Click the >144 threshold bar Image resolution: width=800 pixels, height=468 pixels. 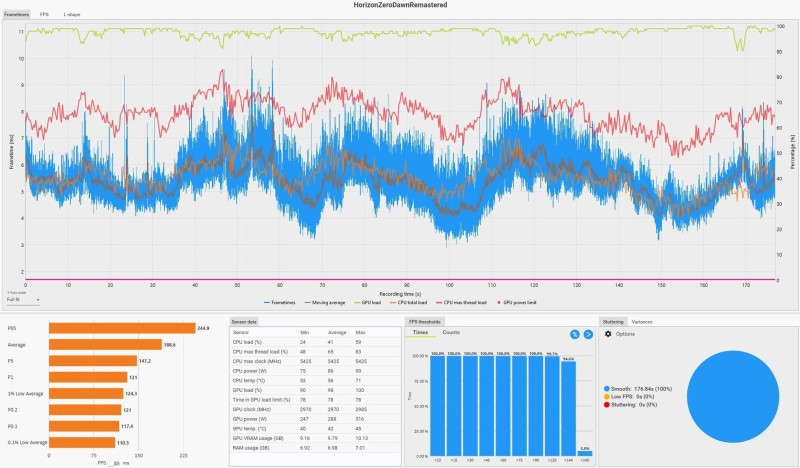click(568, 408)
